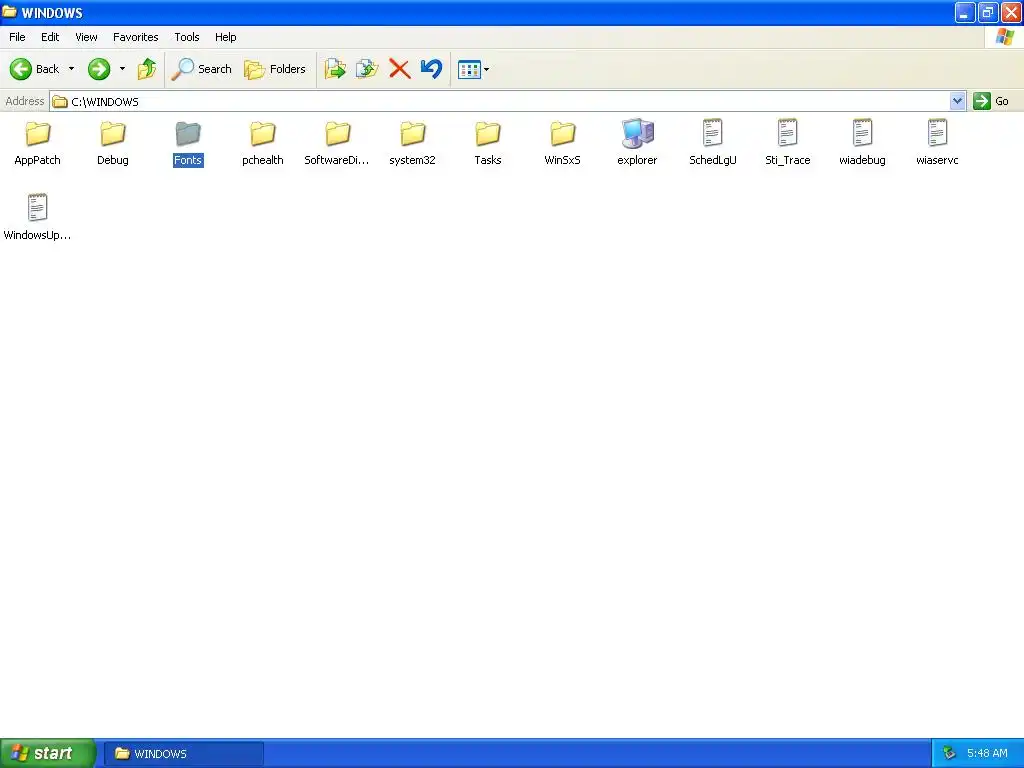1024x768 pixels.
Task: Select the SoftwareDi... folder icon
Action: [x=338, y=134]
